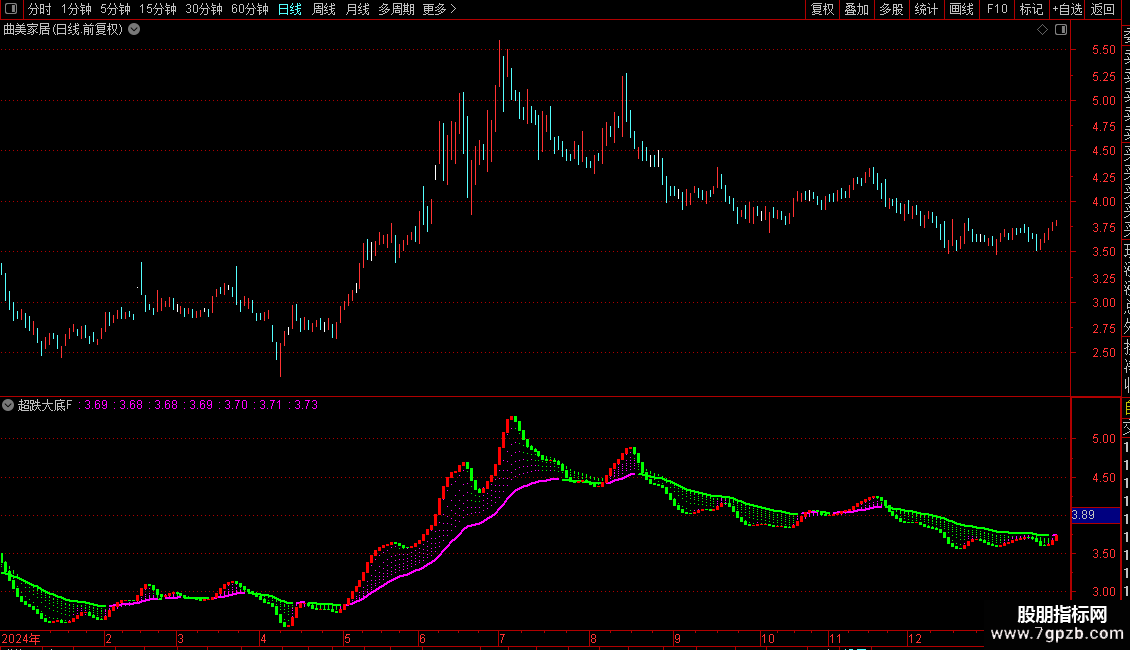The height and width of the screenshot is (650, 1130).
Task: Open the 超跌大底F indicator dropdown
Action: (8, 405)
